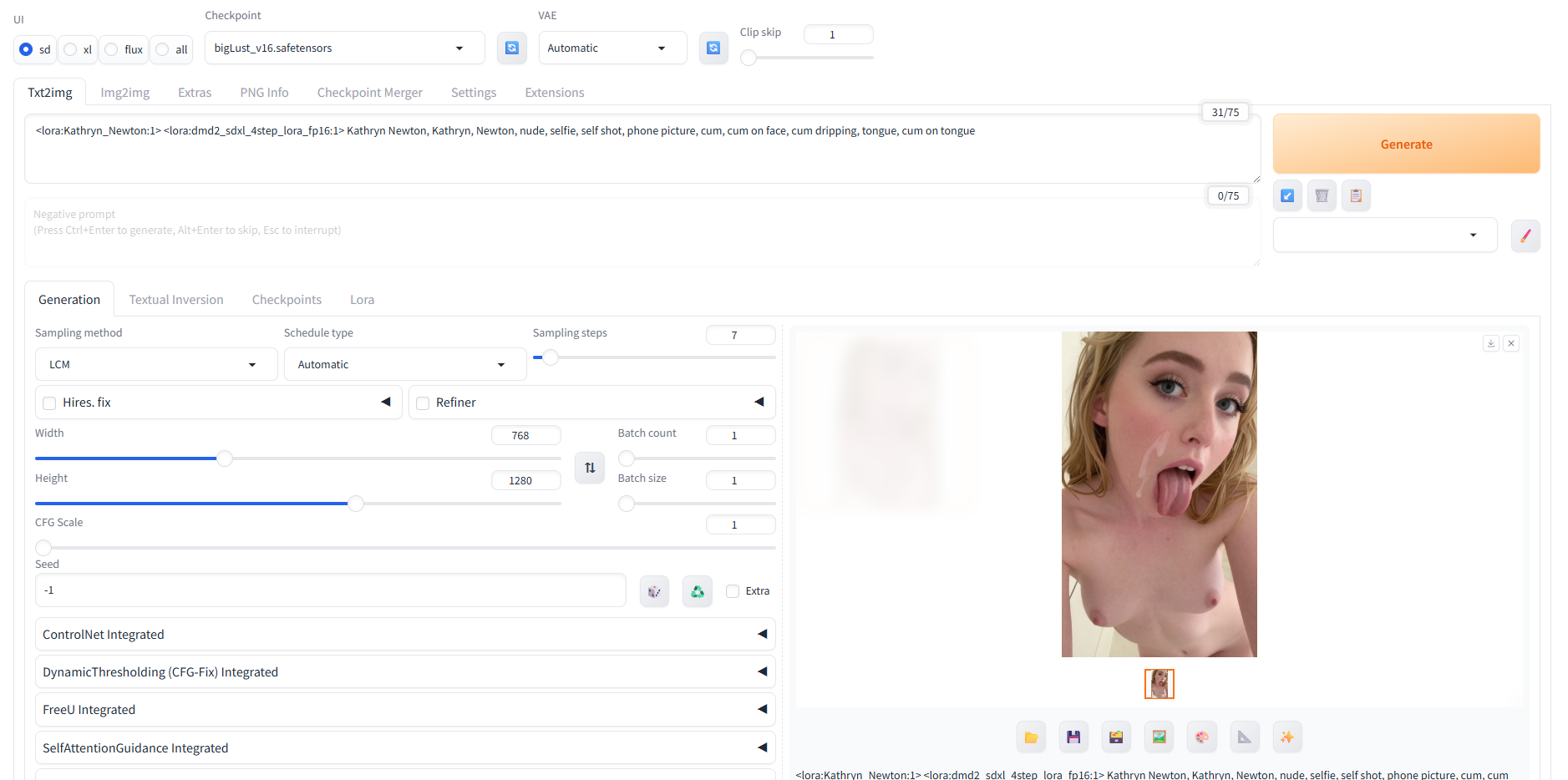Expand the Refiner section arrow
Screen dimensions: 1568x780
tap(759, 402)
